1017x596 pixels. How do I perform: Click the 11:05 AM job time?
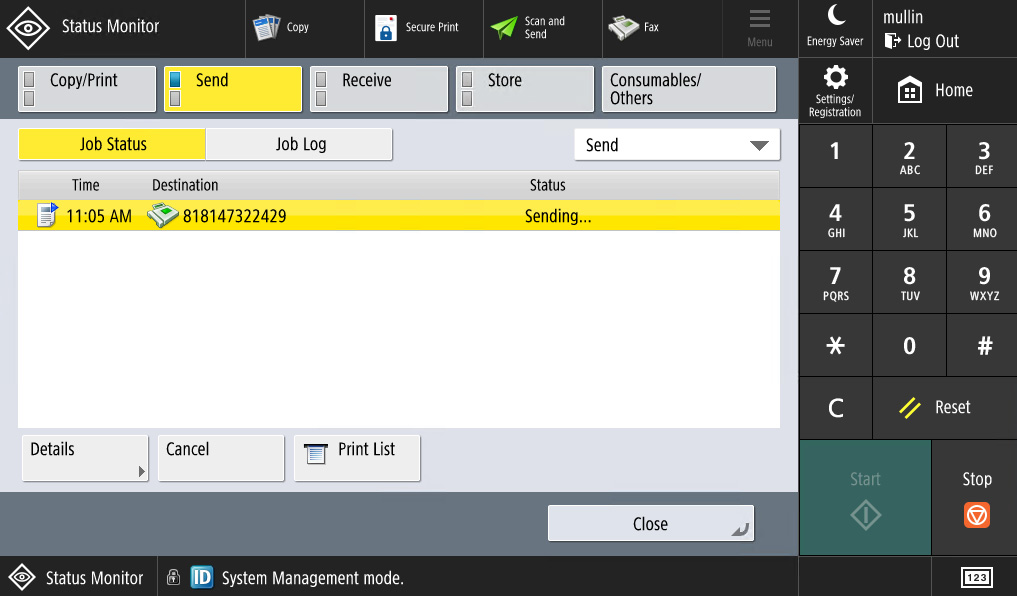[x=99, y=216]
